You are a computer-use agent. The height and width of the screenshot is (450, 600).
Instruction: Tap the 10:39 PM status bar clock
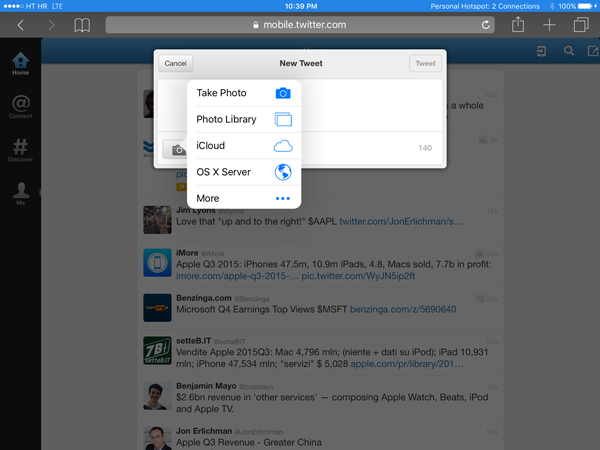coord(301,6)
